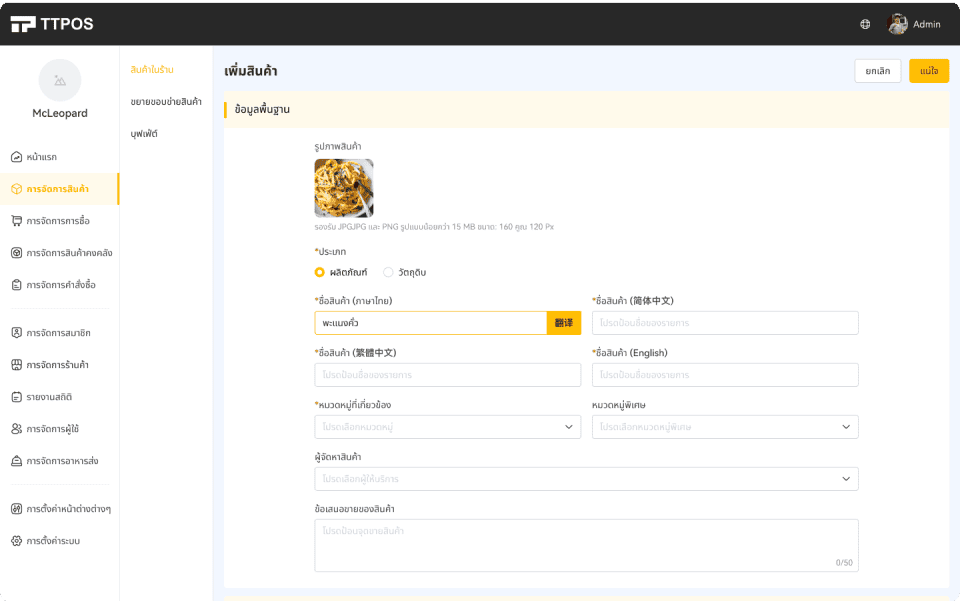The height and width of the screenshot is (601, 960).
Task: Open the หมวดหมู่พิเศษ special category dropdown
Action: point(725,427)
